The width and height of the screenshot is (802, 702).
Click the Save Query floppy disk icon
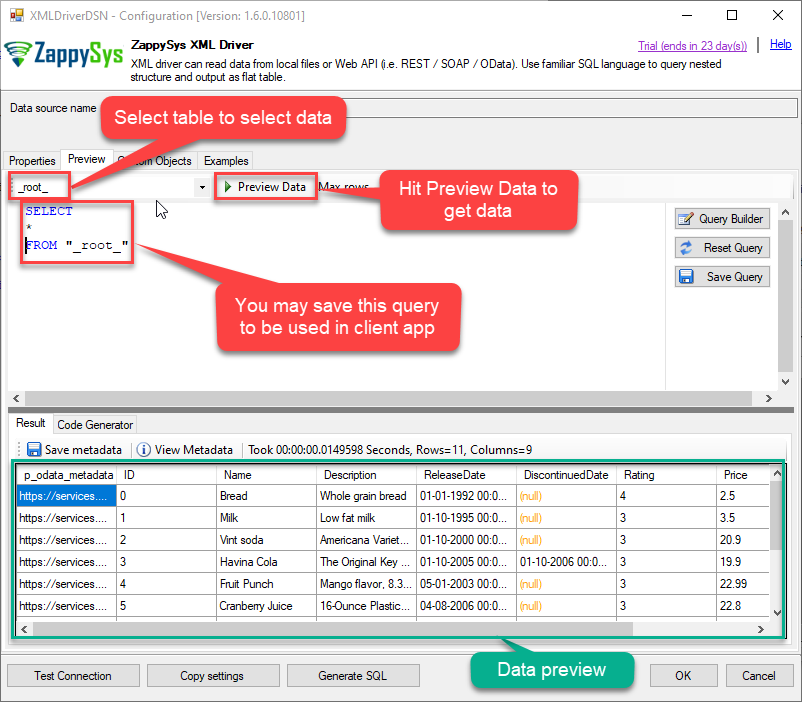coord(686,277)
